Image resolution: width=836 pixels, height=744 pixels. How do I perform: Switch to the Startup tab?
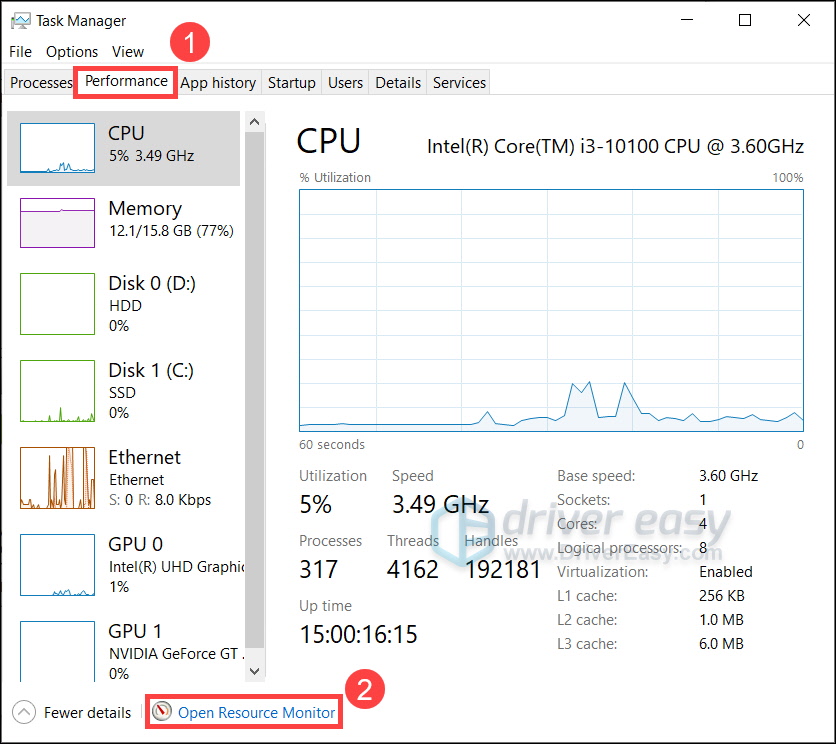[x=291, y=83]
